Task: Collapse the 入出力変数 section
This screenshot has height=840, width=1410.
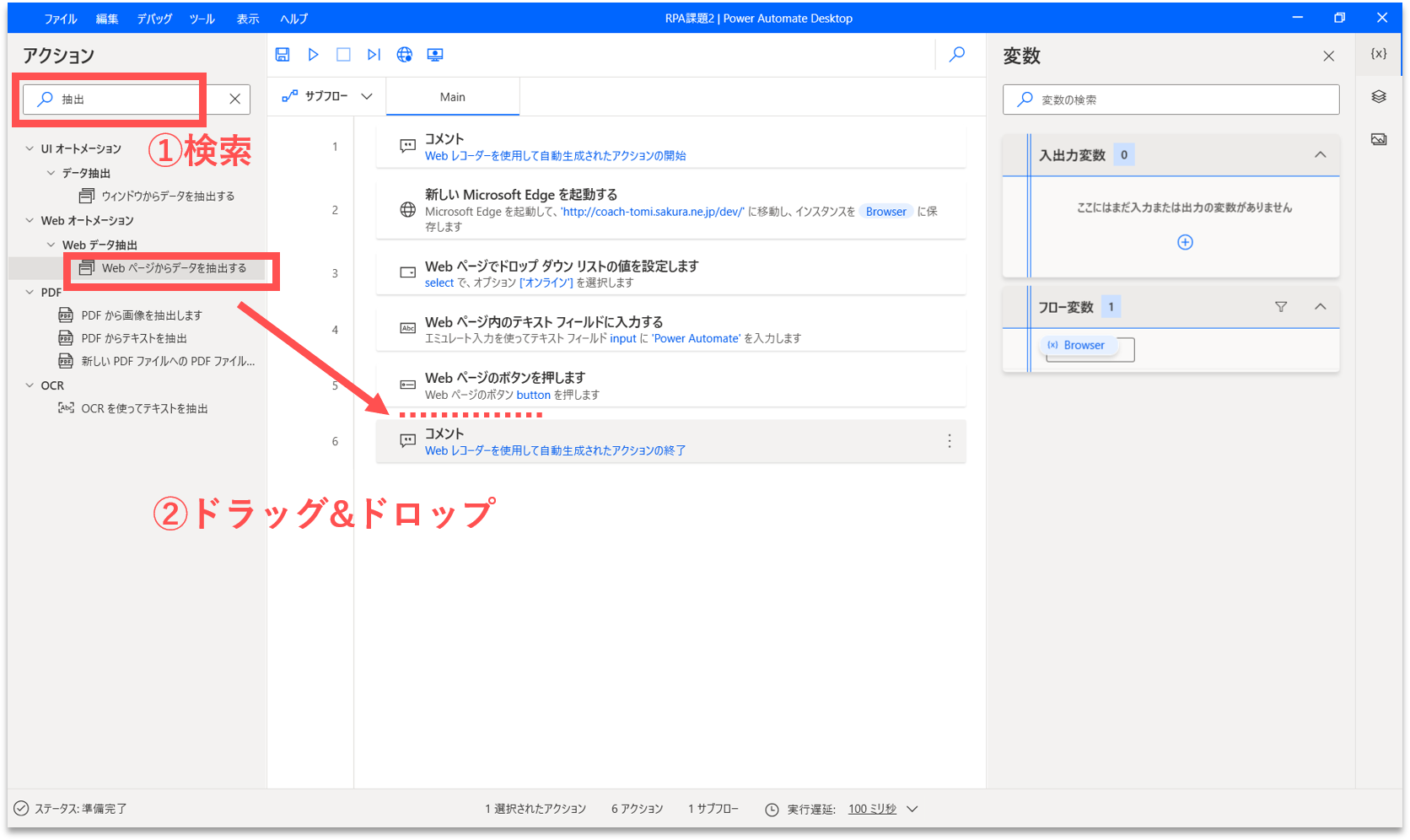Action: pyautogui.click(x=1321, y=155)
